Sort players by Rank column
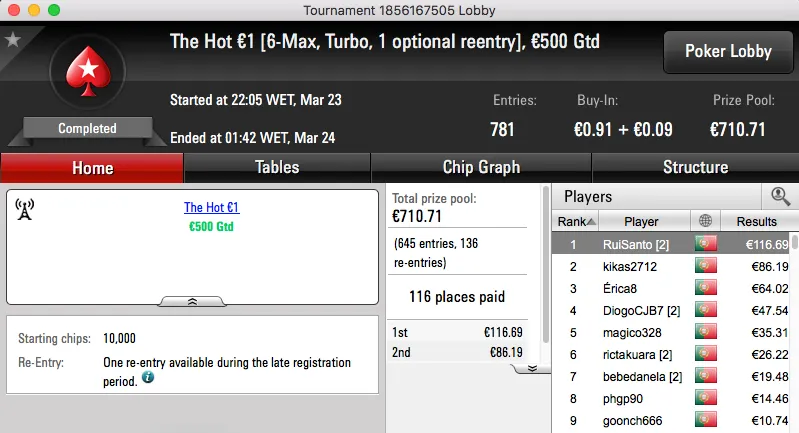This screenshot has height=433, width=799. [x=577, y=221]
